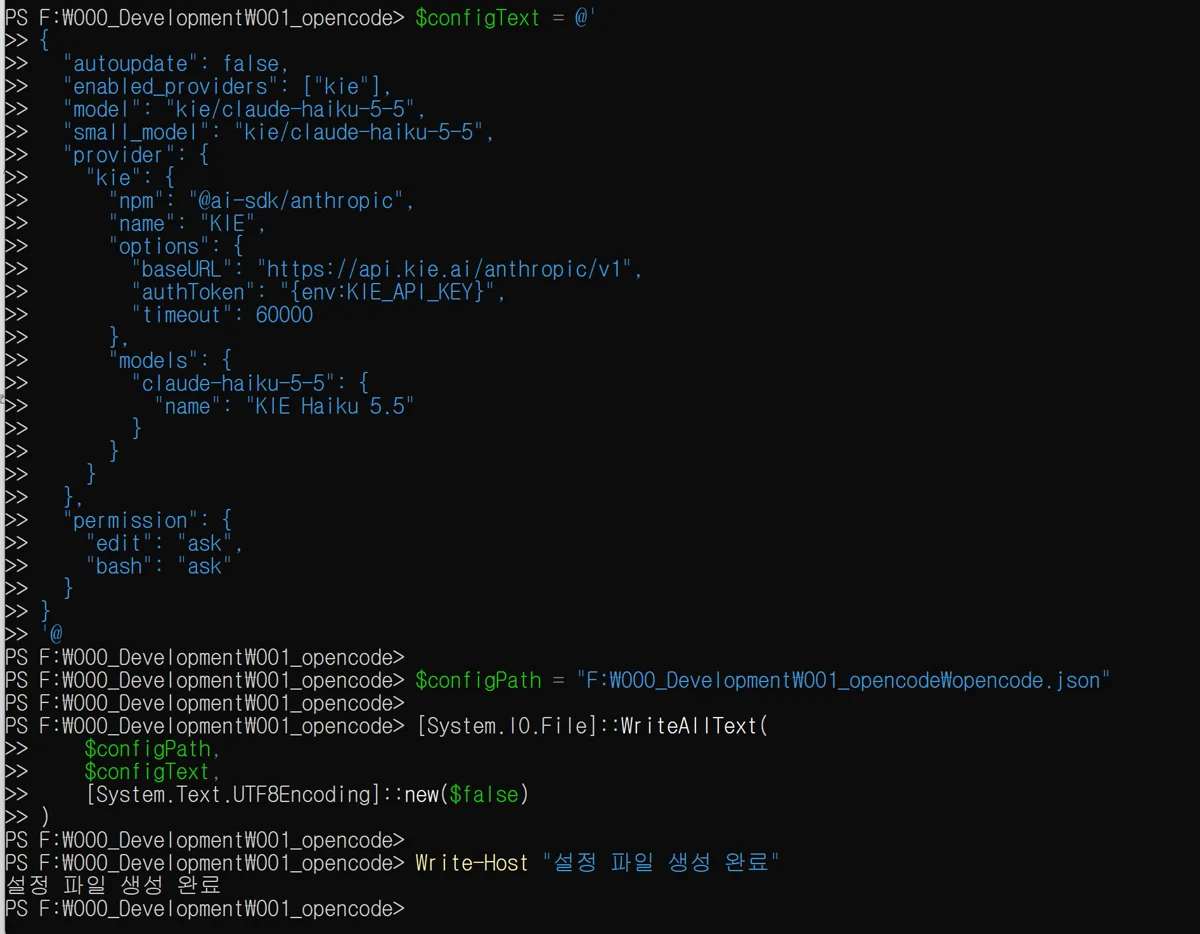This screenshot has height=934, width=1200.
Task: Click the Write-Host command
Action: [472, 863]
